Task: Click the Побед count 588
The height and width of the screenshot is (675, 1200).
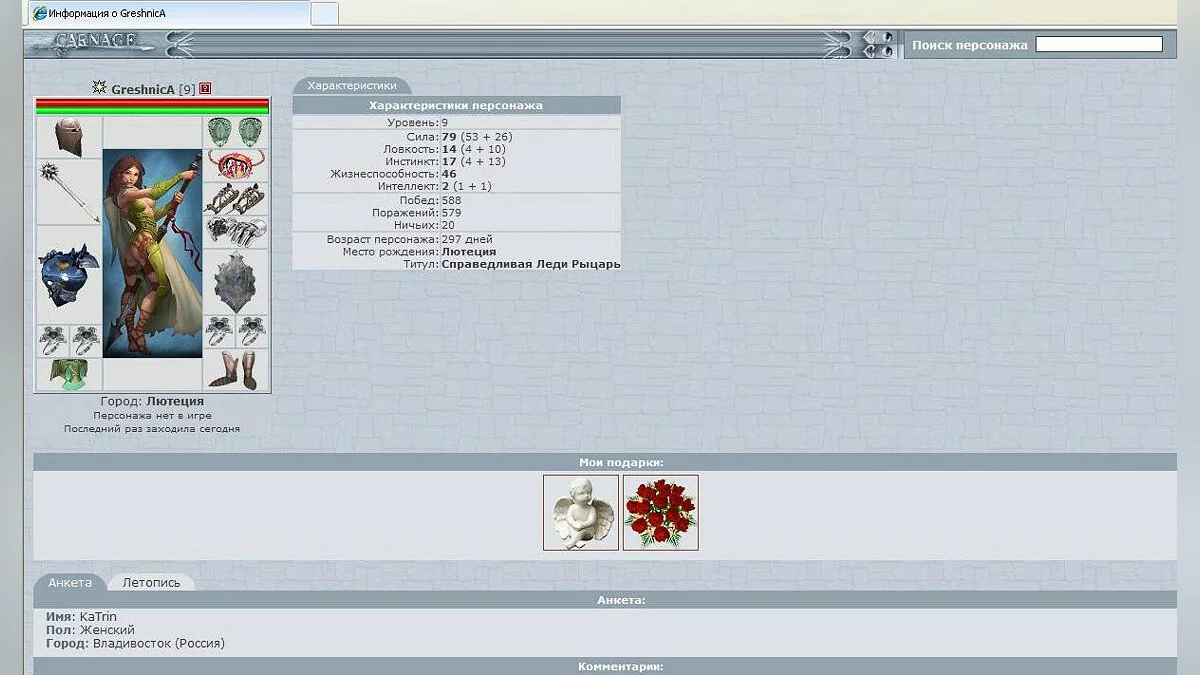Action: tap(451, 200)
